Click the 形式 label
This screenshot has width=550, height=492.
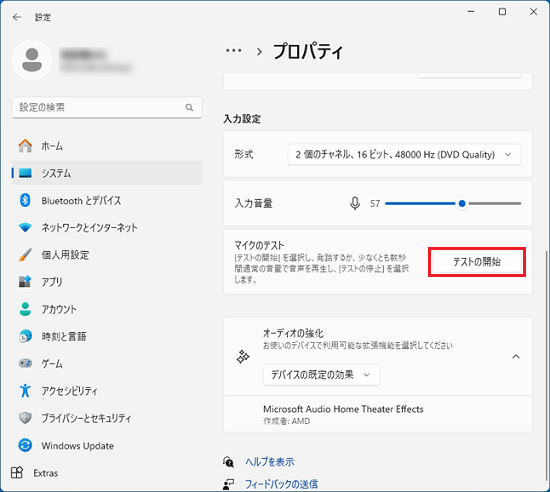(244, 154)
